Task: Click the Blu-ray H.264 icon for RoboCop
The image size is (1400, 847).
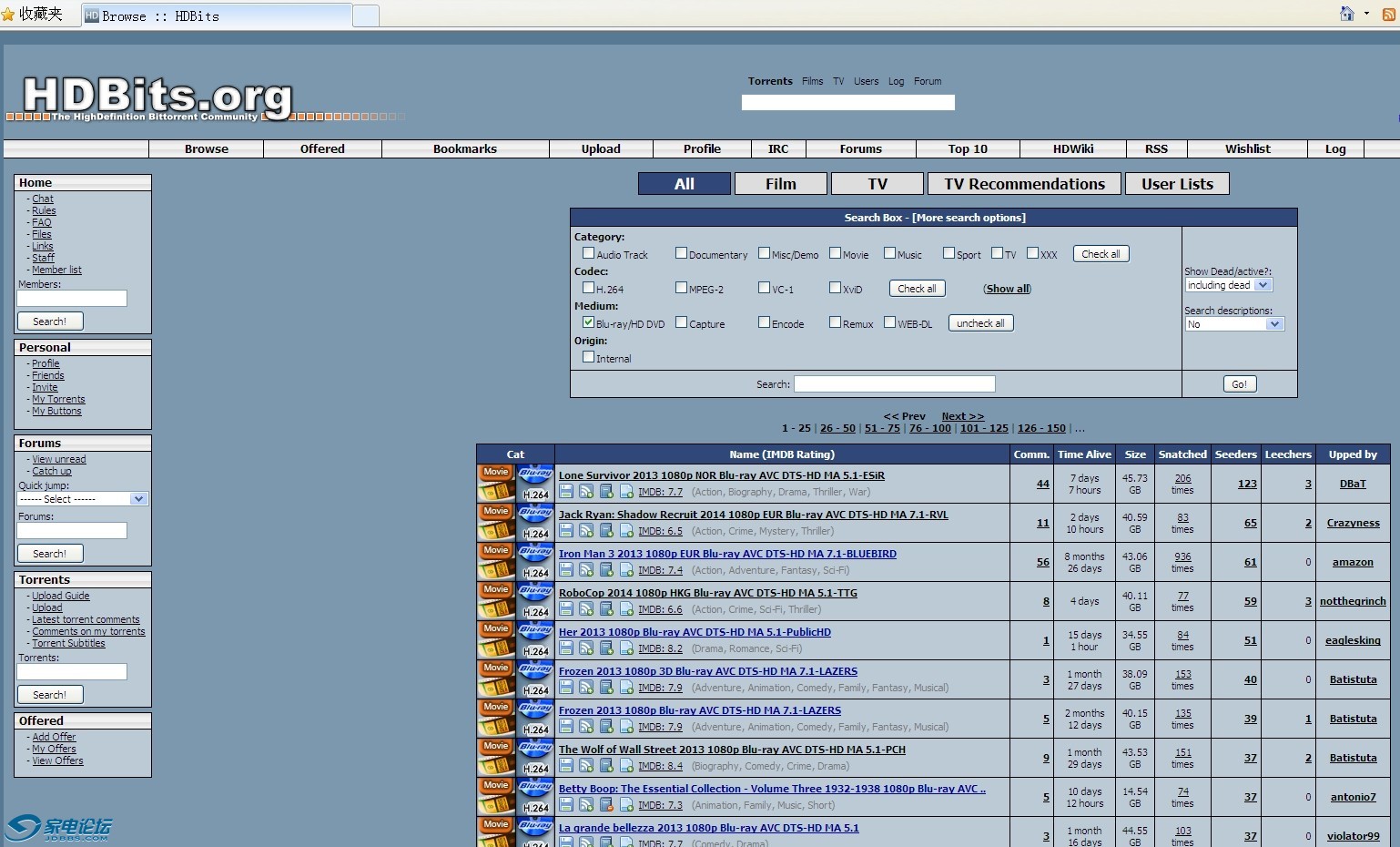Action: [535, 601]
